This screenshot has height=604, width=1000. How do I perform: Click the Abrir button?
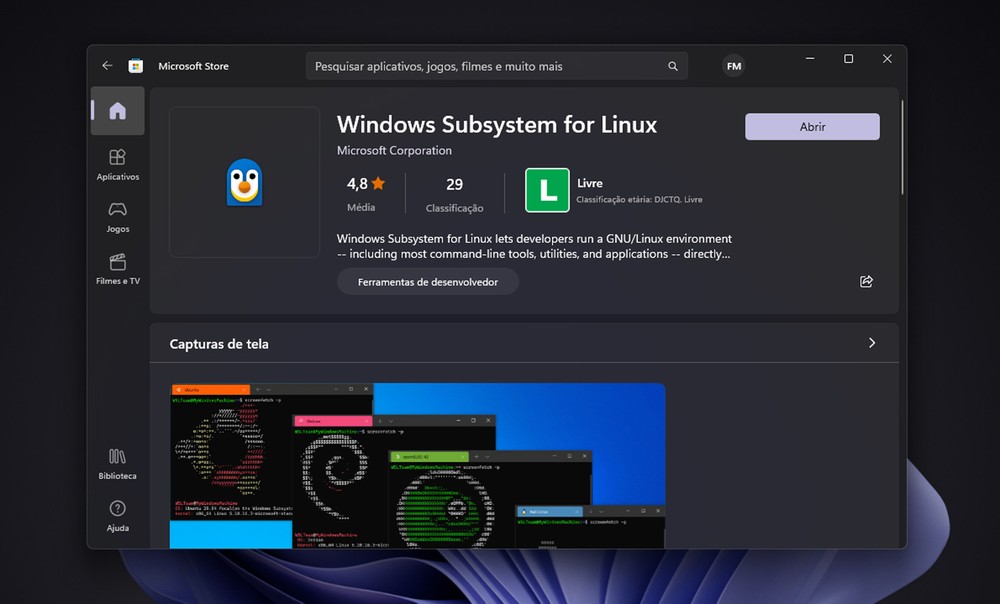pyautogui.click(x=812, y=126)
